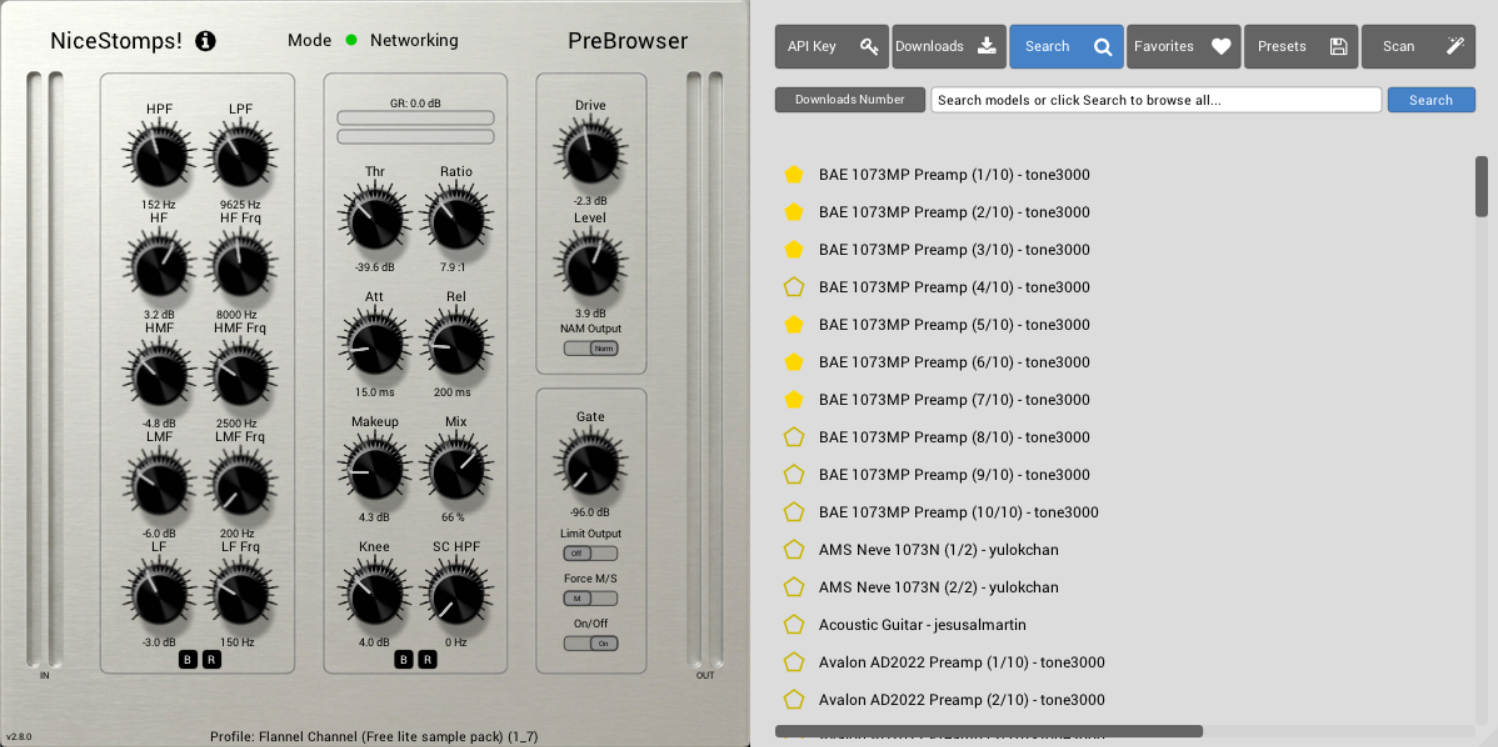Click the vertical scrollbar of model list
The width and height of the screenshot is (1498, 747).
1481,186
